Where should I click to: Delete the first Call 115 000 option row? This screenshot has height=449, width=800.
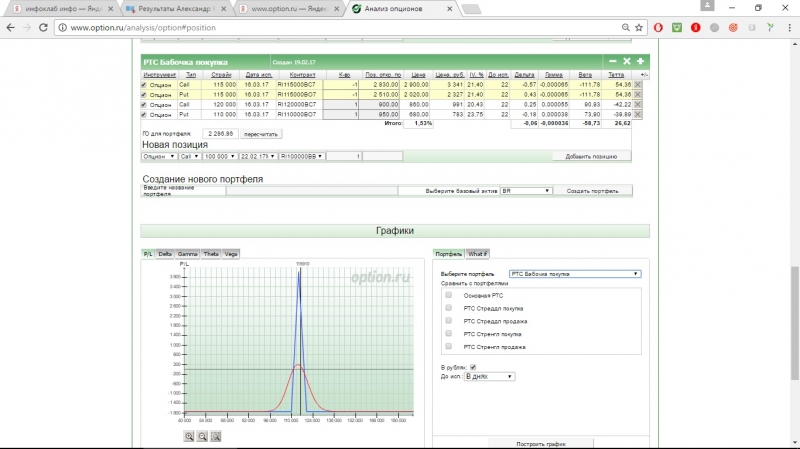click(638, 85)
